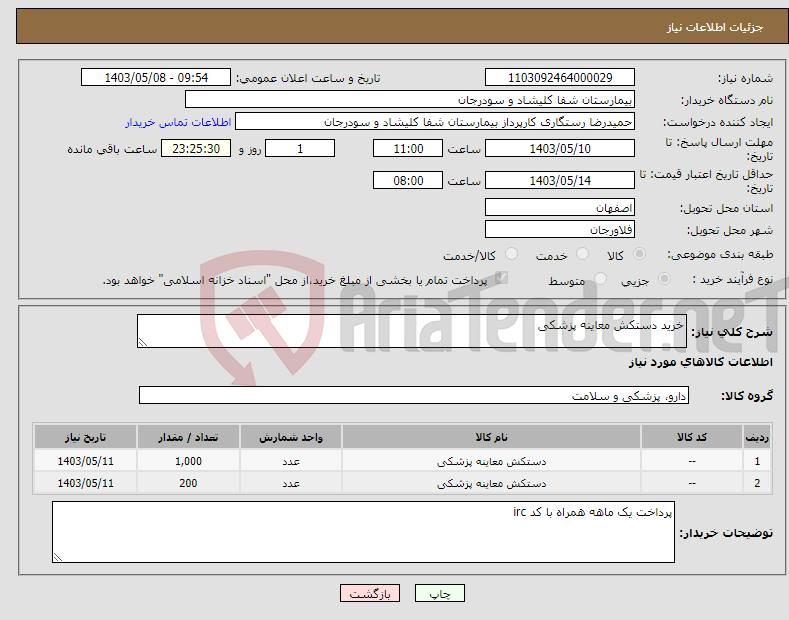Click the اطلاعات کالاهای مورد نیاز heading
This screenshot has height=620, width=789.
700,362
